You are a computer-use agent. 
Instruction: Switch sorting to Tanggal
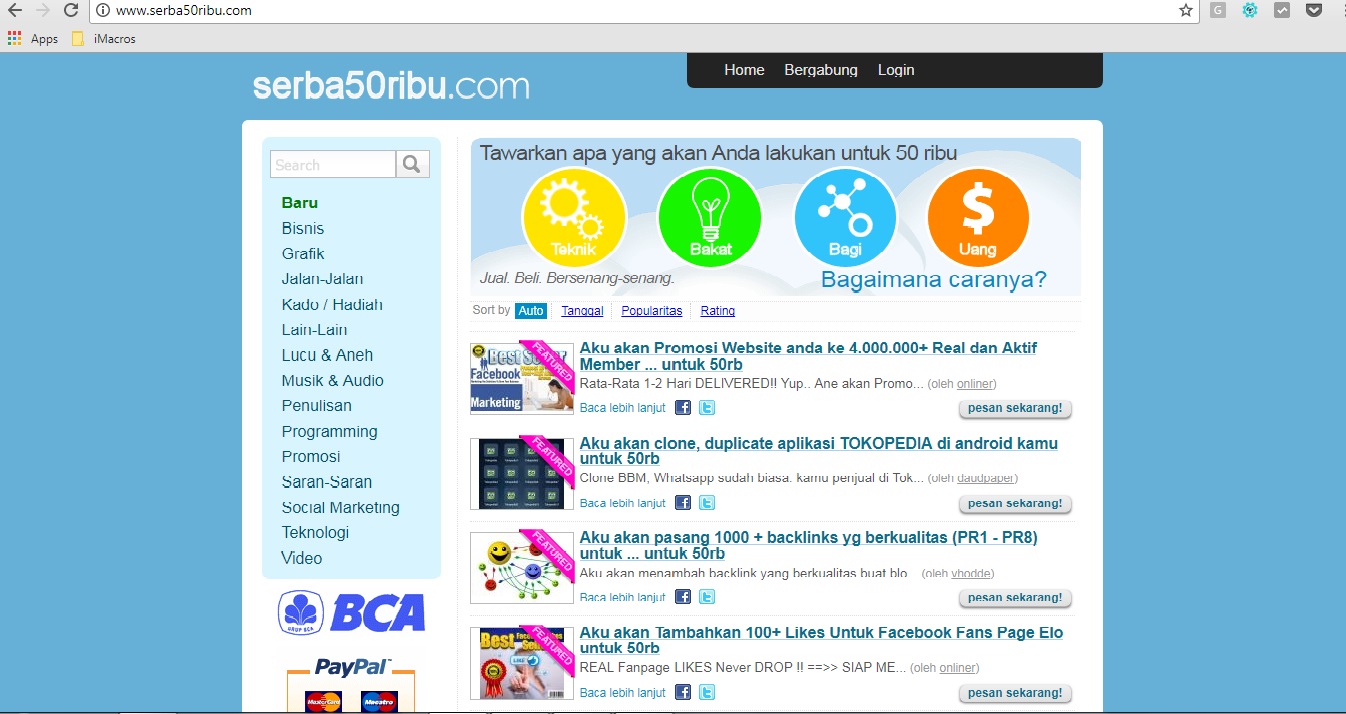click(582, 310)
